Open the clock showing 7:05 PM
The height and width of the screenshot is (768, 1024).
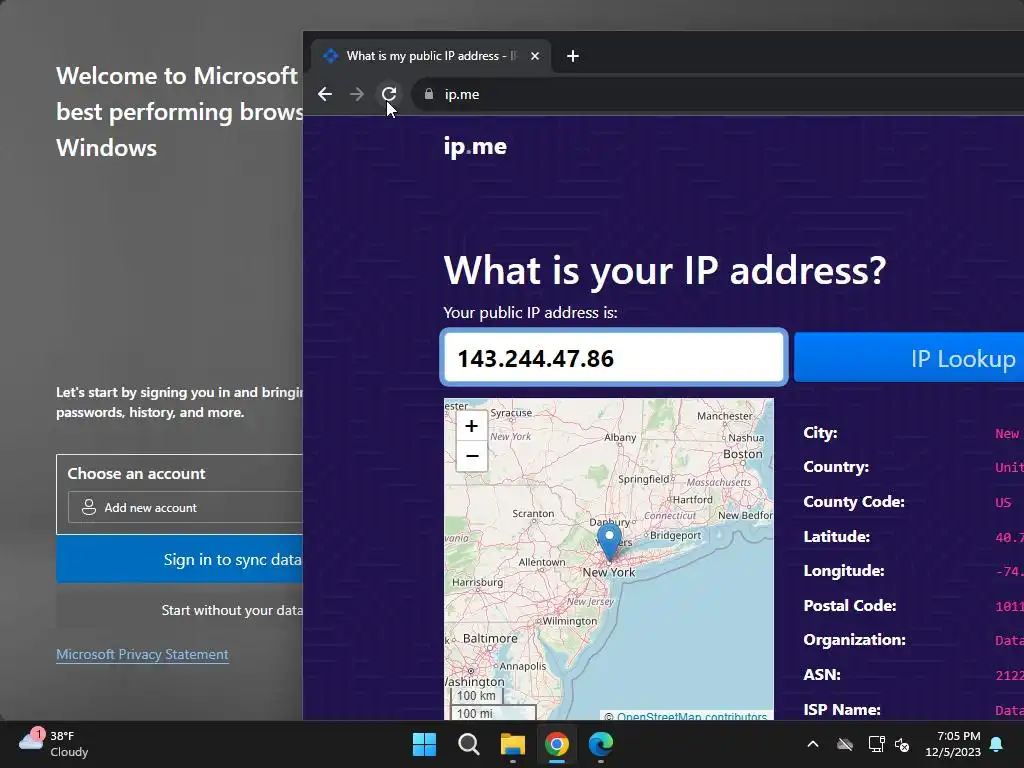[953, 744]
